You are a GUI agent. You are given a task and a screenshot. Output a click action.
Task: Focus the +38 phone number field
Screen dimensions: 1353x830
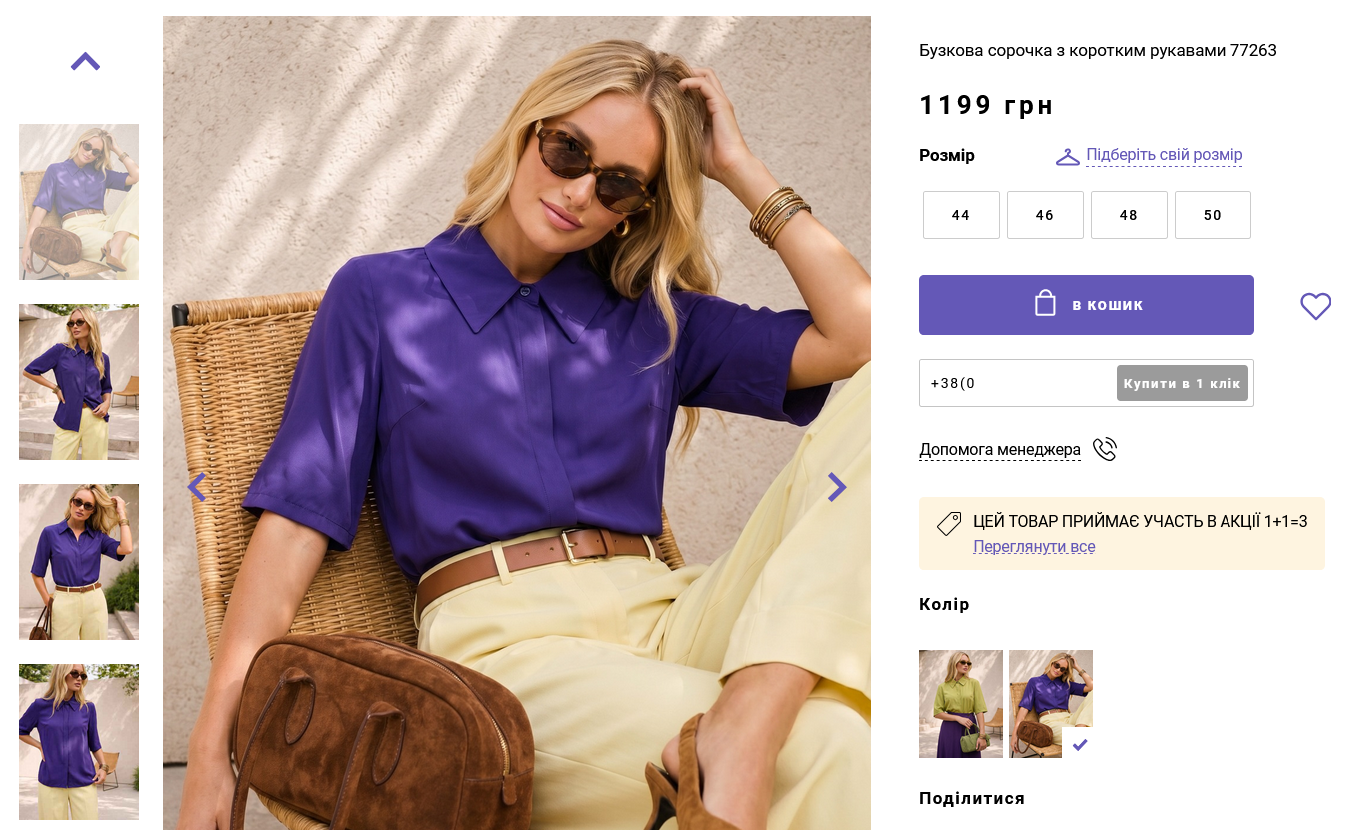[1017, 383]
